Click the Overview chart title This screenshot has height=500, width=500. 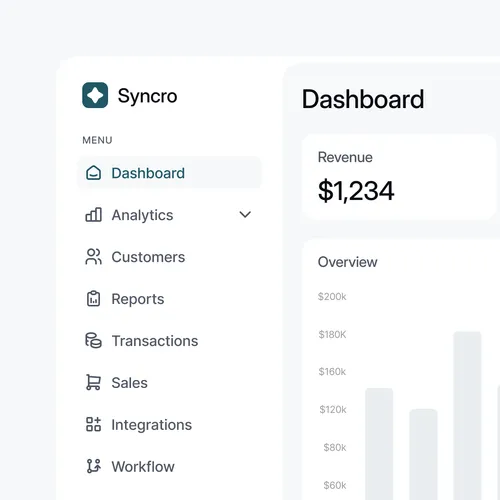tap(347, 262)
